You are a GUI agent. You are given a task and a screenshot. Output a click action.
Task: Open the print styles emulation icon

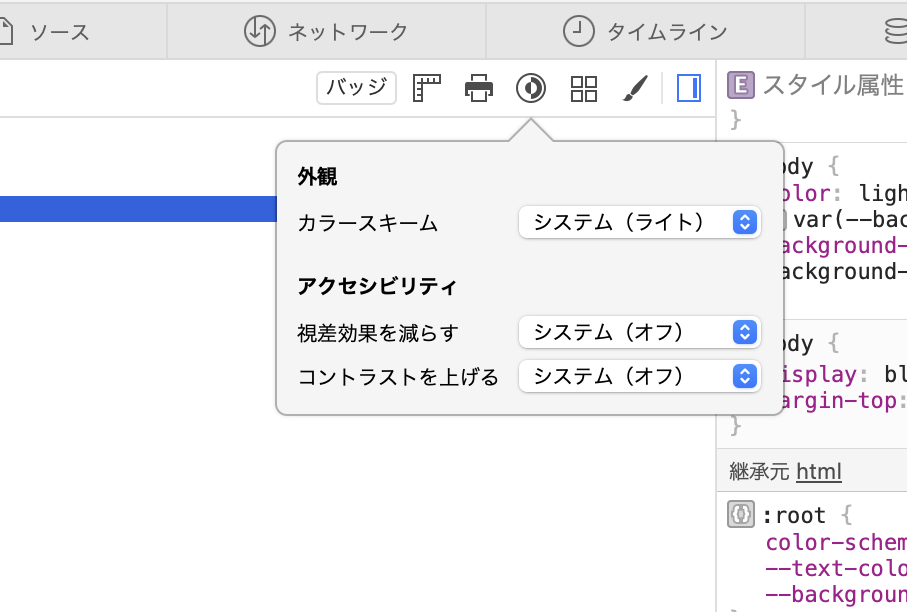tap(478, 88)
